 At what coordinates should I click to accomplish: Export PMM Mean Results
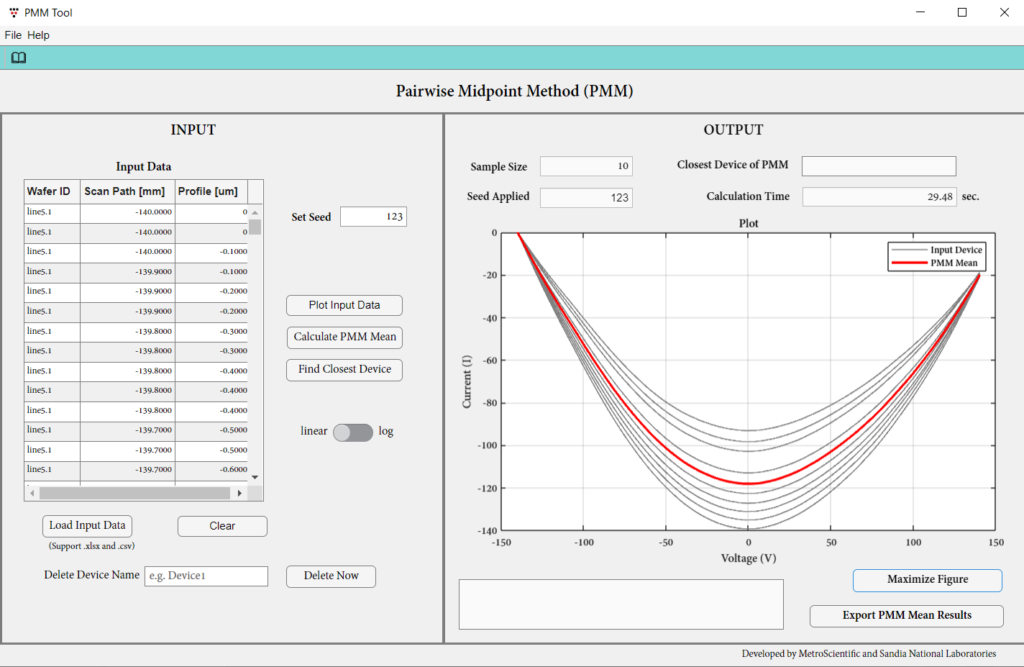906,615
